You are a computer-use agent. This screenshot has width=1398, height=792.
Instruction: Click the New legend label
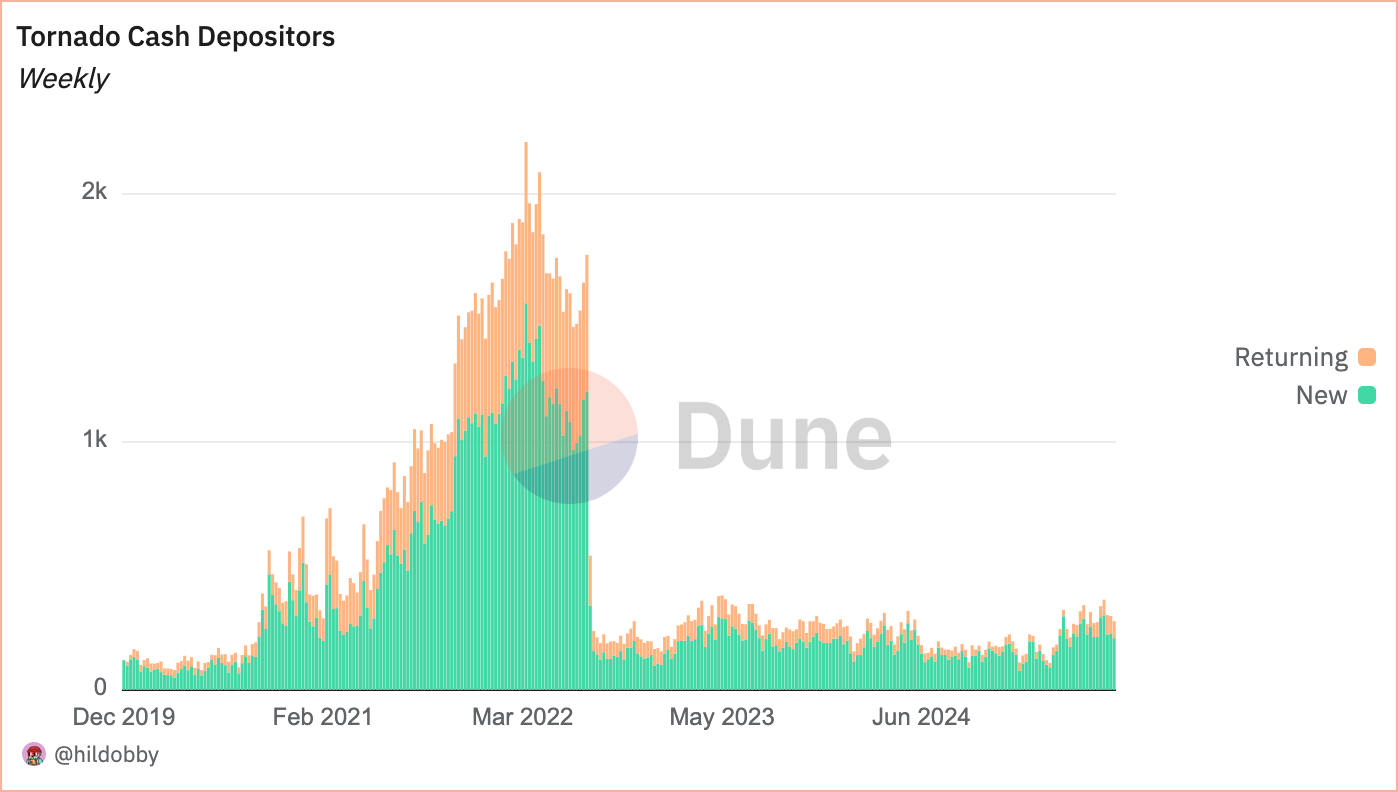(x=1321, y=395)
